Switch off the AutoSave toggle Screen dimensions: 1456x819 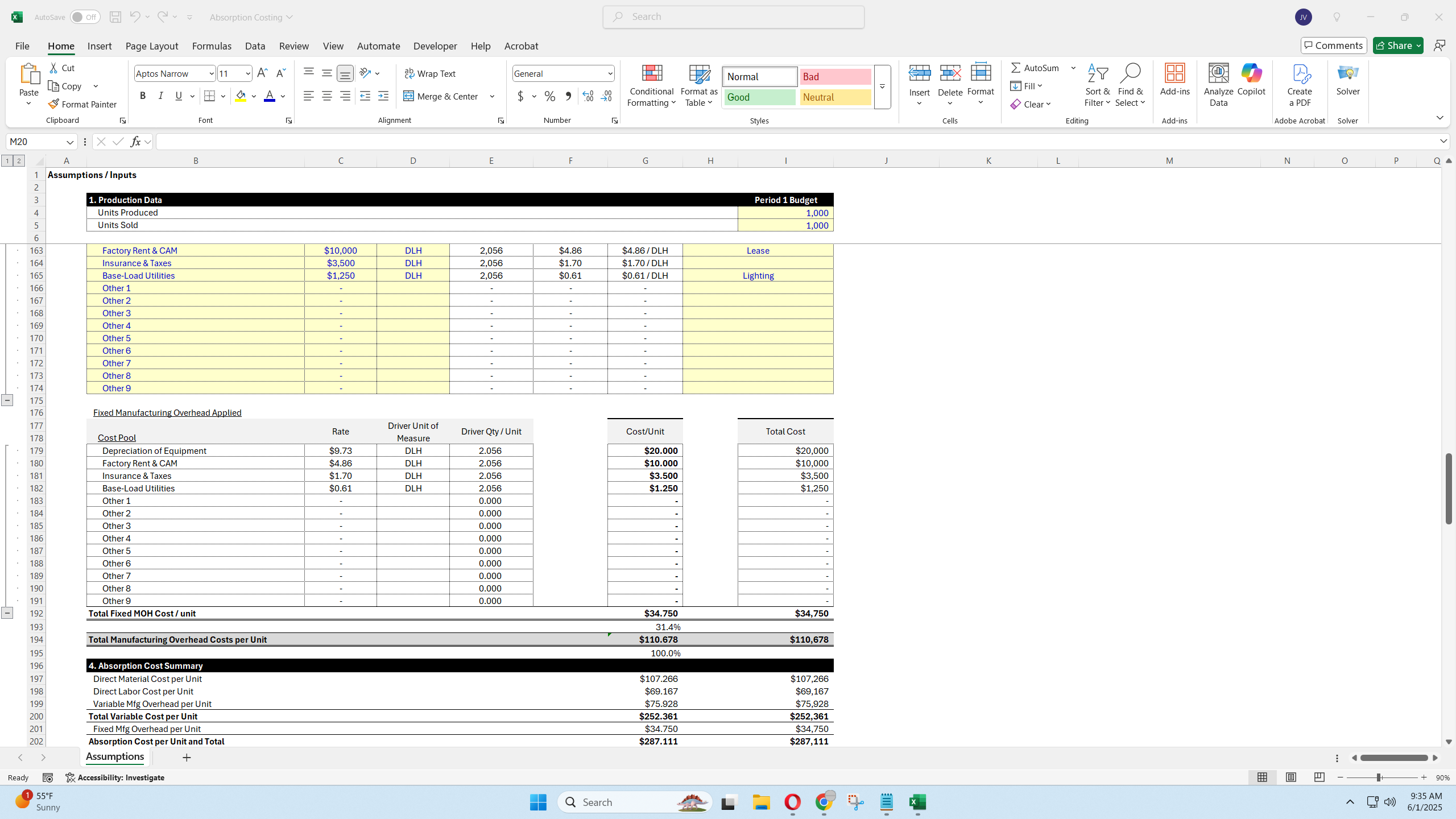click(x=84, y=16)
